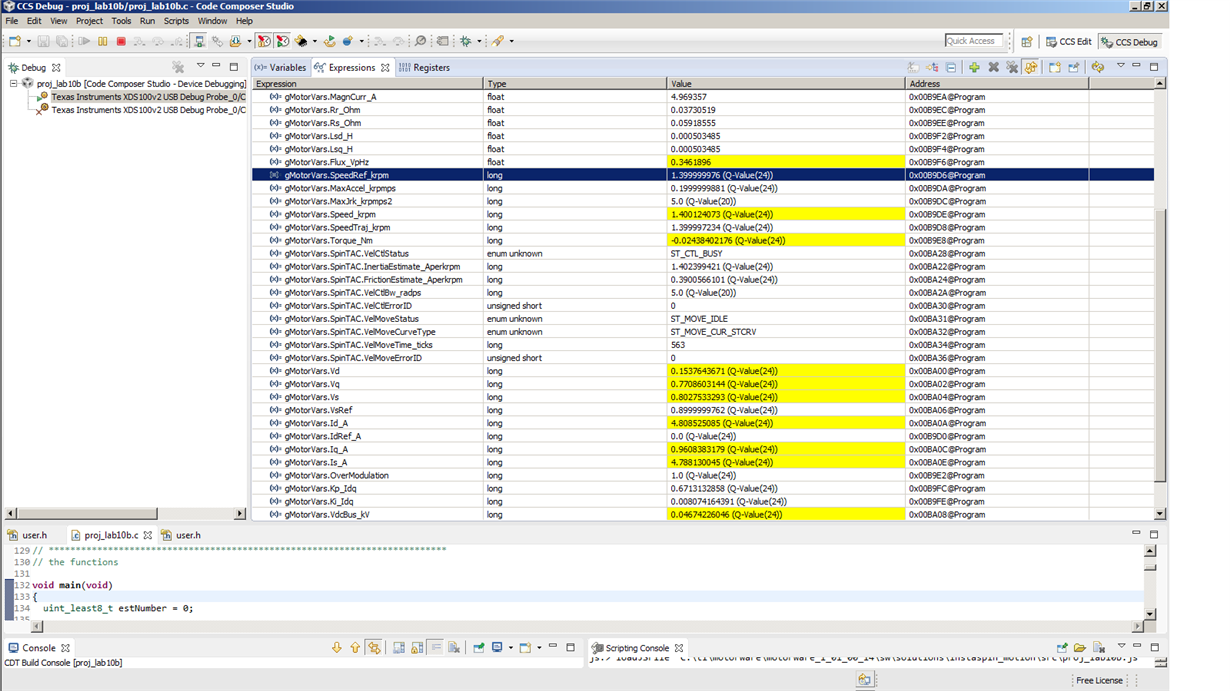
Task: Suspend the running program with the pause icon
Action: coord(103,41)
